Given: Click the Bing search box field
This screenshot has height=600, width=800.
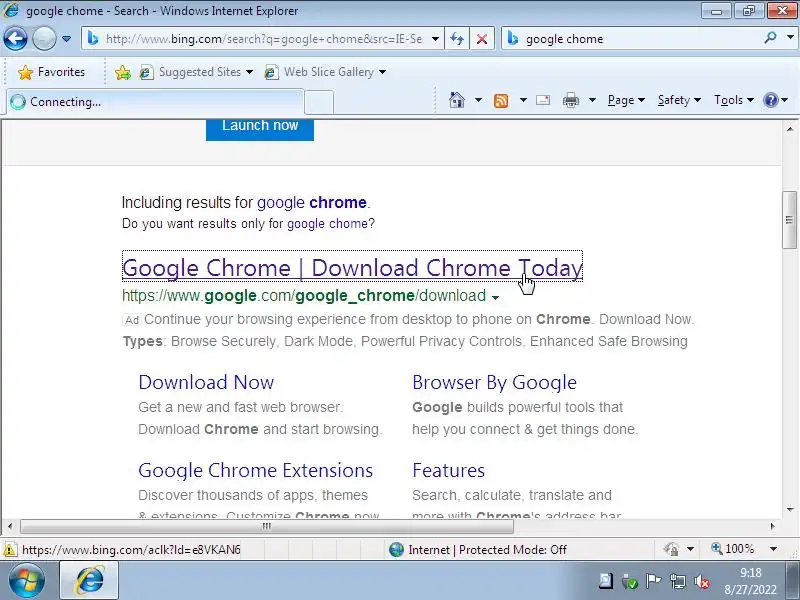Looking at the screenshot, I should coord(633,39).
